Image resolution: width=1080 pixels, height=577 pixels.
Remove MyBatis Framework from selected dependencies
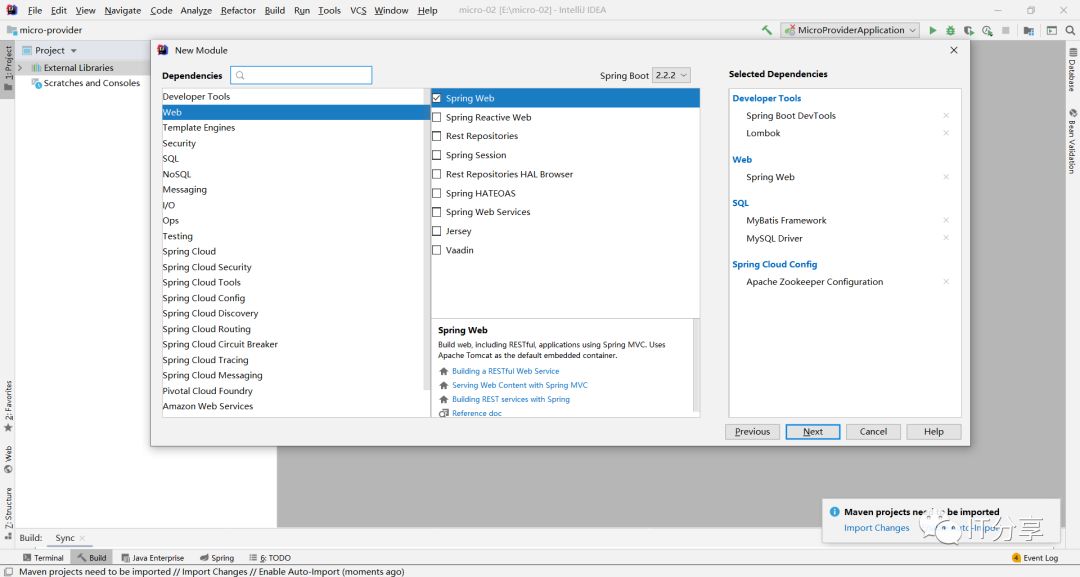click(x=946, y=220)
